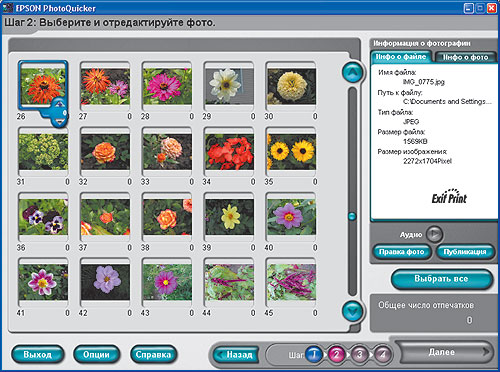
Task: Select photo 36 pansies thumbnail
Action: coord(43,217)
